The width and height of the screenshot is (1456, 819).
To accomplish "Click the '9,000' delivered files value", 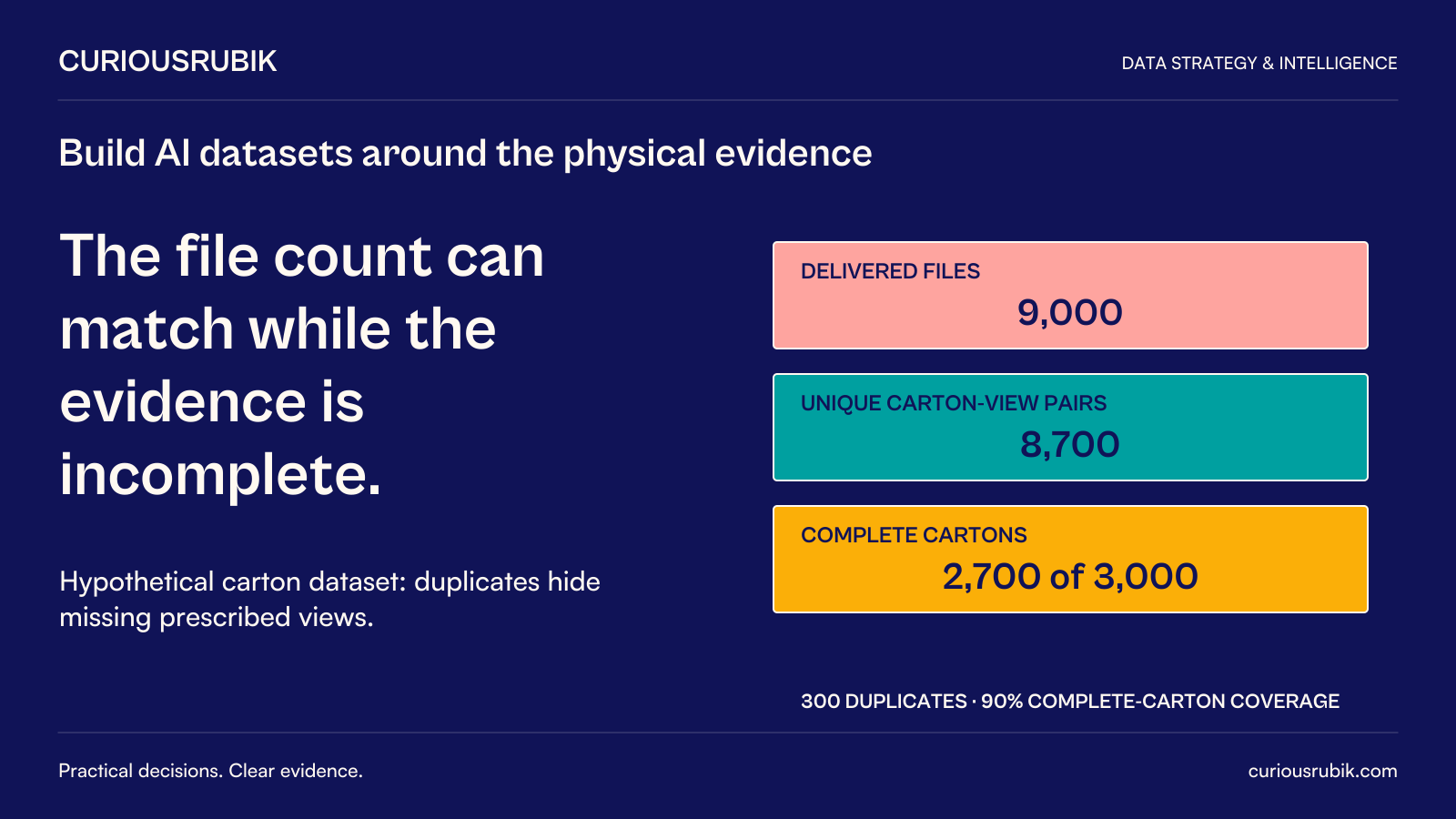I will point(1070,312).
